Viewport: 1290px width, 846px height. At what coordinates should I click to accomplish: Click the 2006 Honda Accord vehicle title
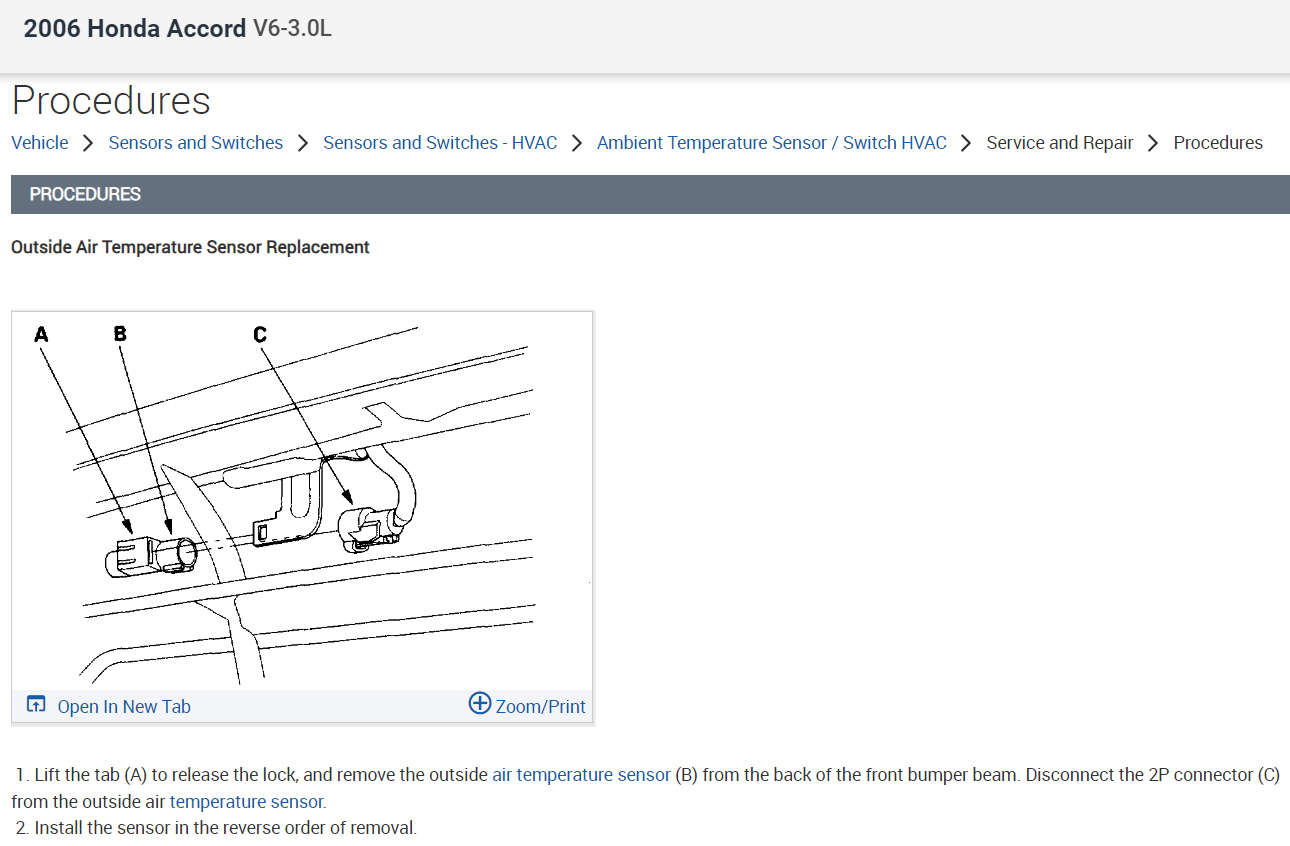(135, 29)
